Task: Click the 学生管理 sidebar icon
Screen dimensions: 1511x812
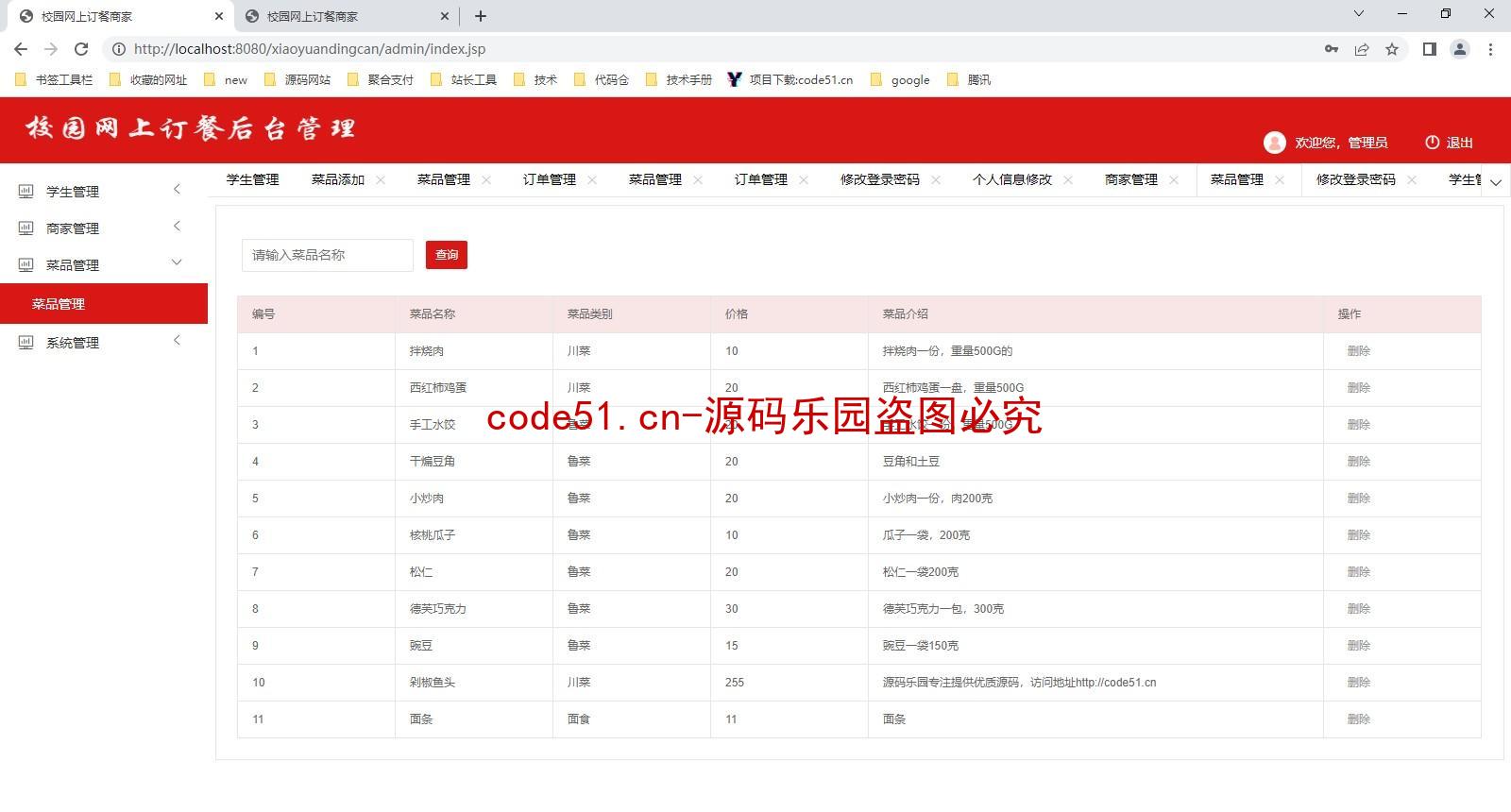Action: point(25,191)
